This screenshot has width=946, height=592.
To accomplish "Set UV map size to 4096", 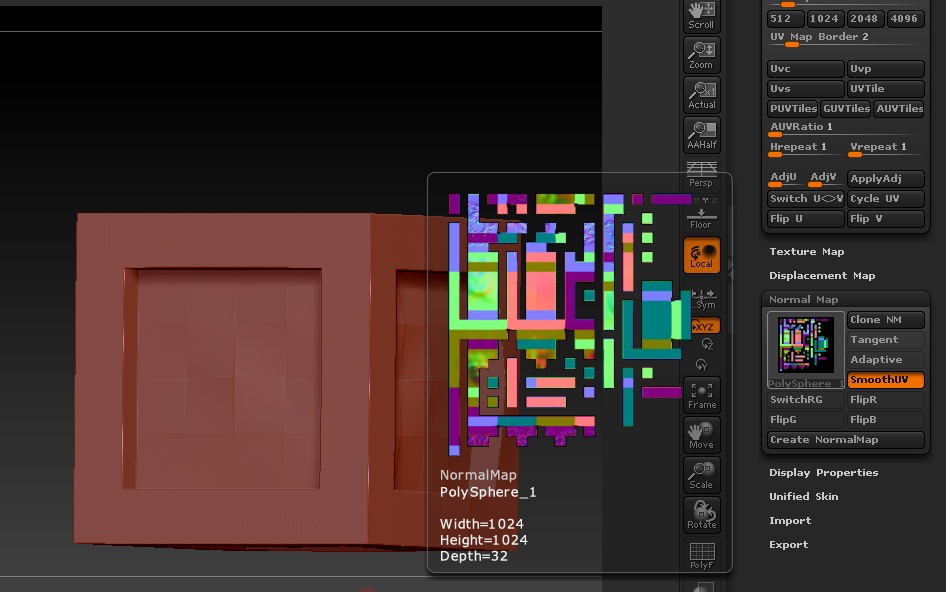I will point(904,19).
